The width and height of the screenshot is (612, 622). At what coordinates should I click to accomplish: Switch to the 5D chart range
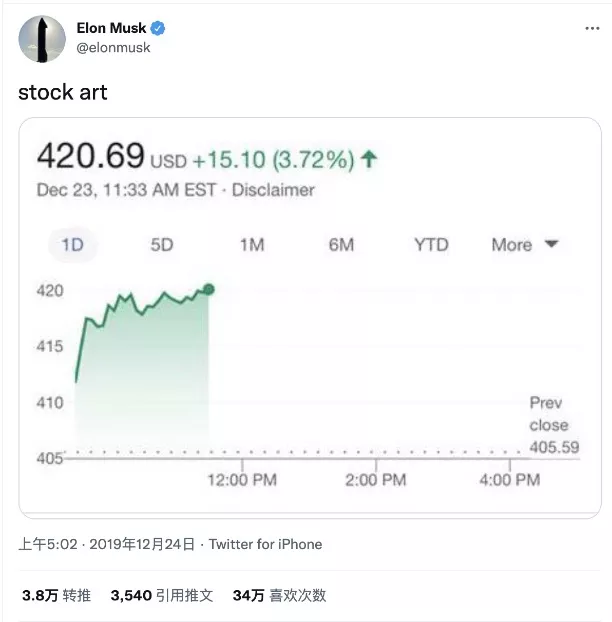pyautogui.click(x=162, y=244)
